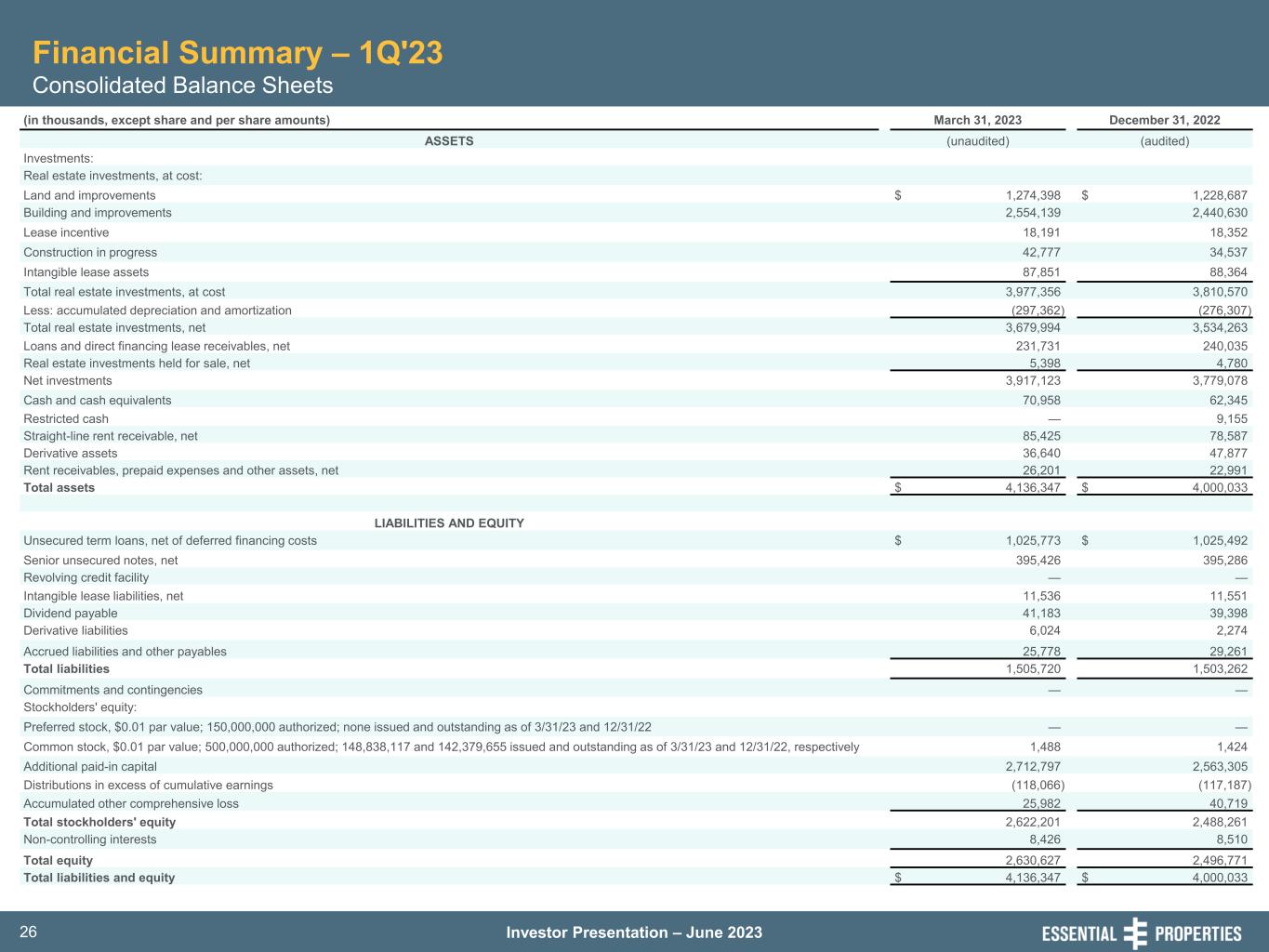Viewport: 1269px width, 952px height.
Task: Click the Financial Summary – 1Q'23 title
Action: (237, 53)
